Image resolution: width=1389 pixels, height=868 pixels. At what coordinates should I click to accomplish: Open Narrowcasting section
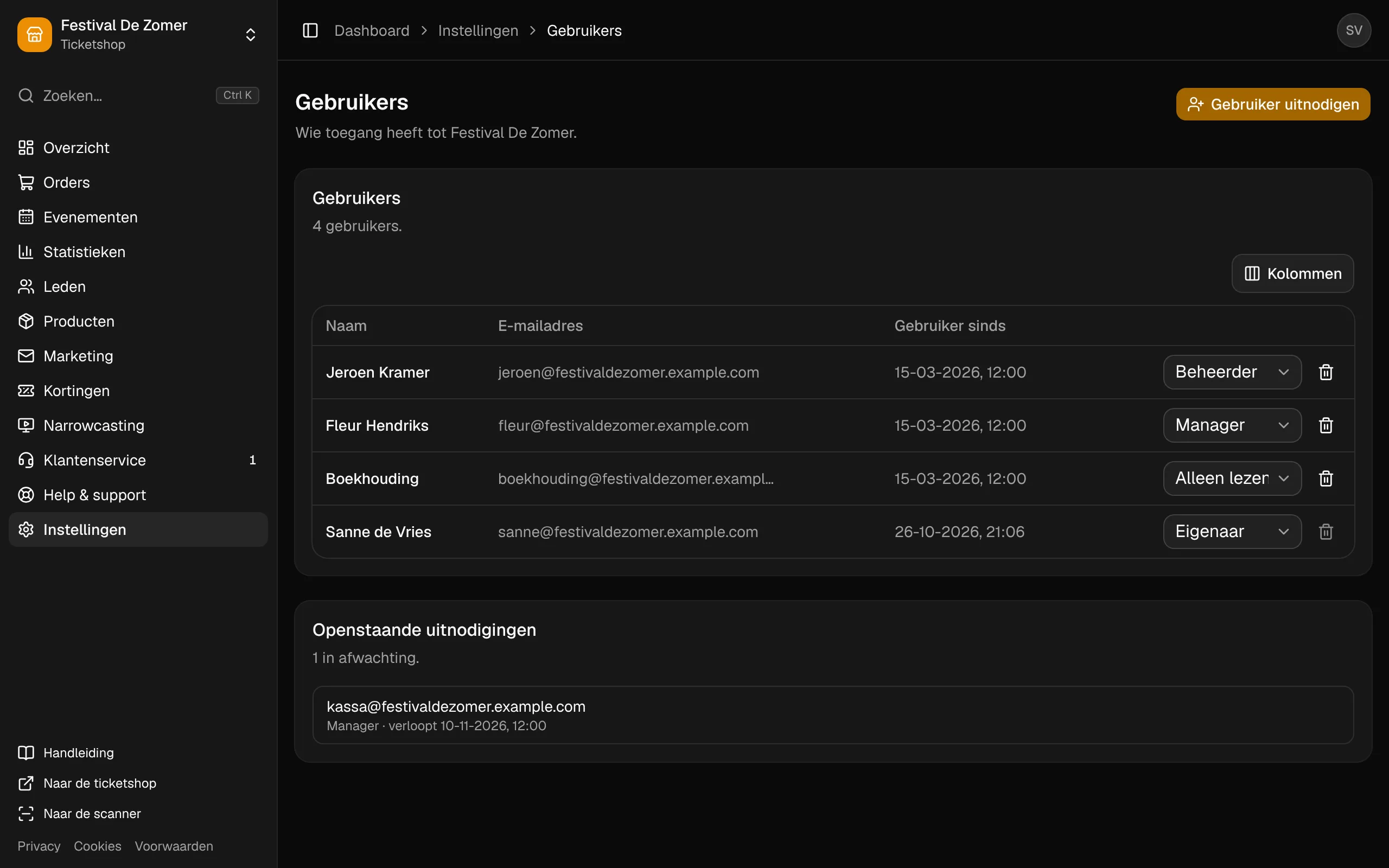pyautogui.click(x=138, y=425)
